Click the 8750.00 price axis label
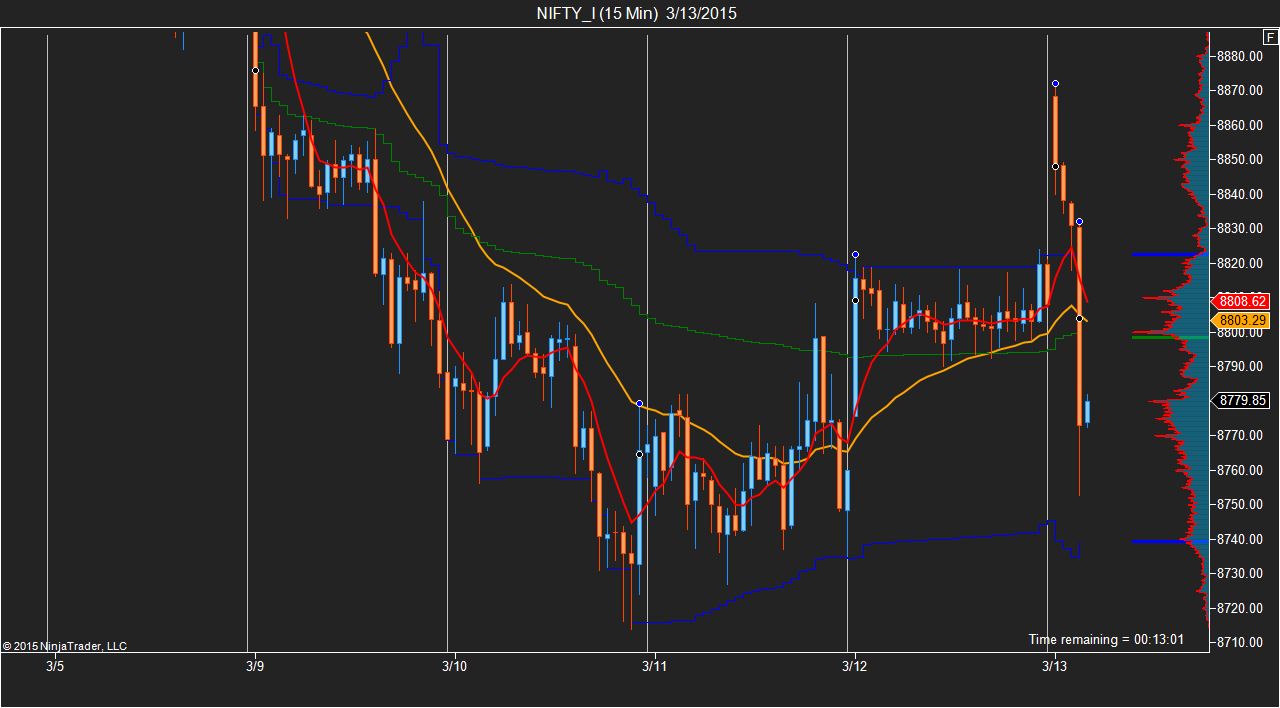The image size is (1280, 708). click(x=1242, y=505)
